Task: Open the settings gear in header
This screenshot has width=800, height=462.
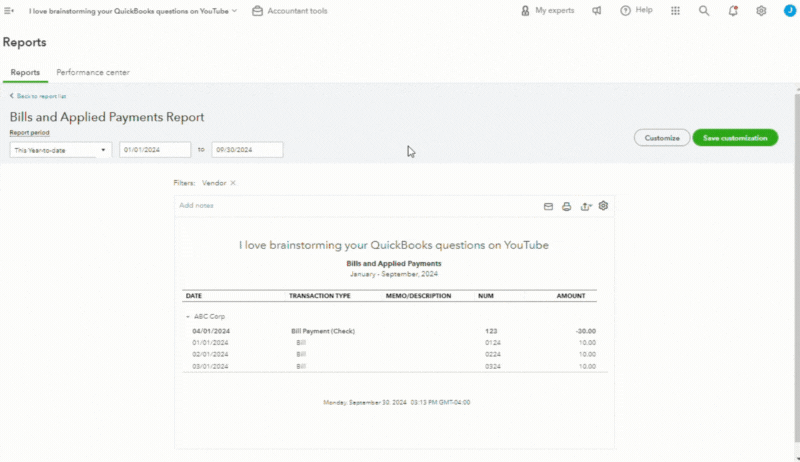Action: 761,11
